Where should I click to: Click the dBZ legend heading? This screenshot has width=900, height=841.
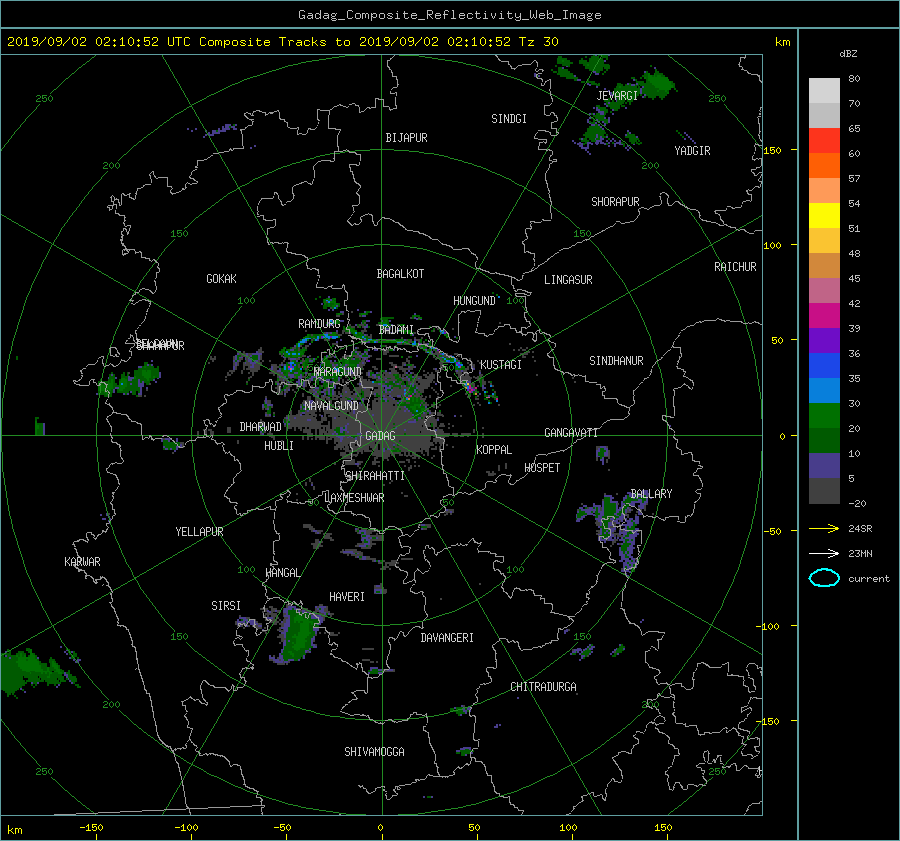tap(848, 54)
